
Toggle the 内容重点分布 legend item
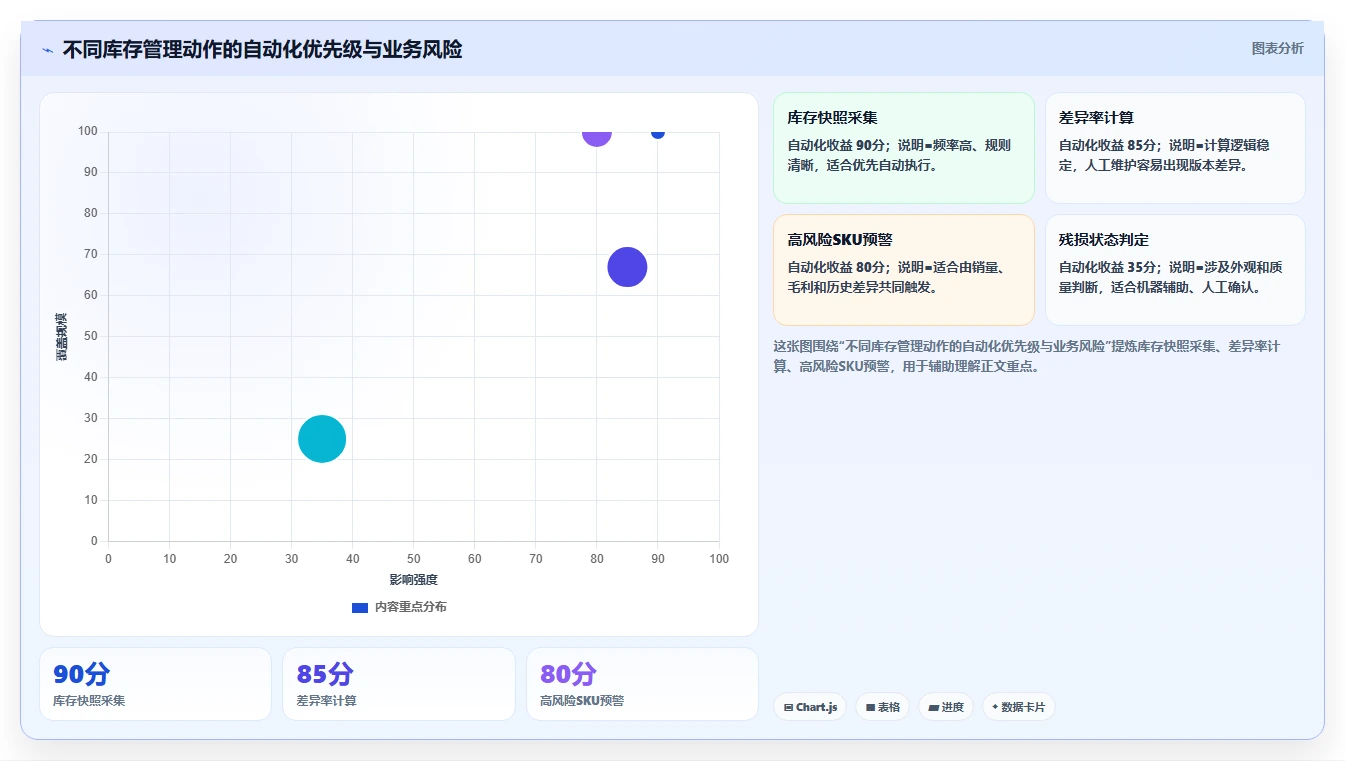click(x=399, y=607)
